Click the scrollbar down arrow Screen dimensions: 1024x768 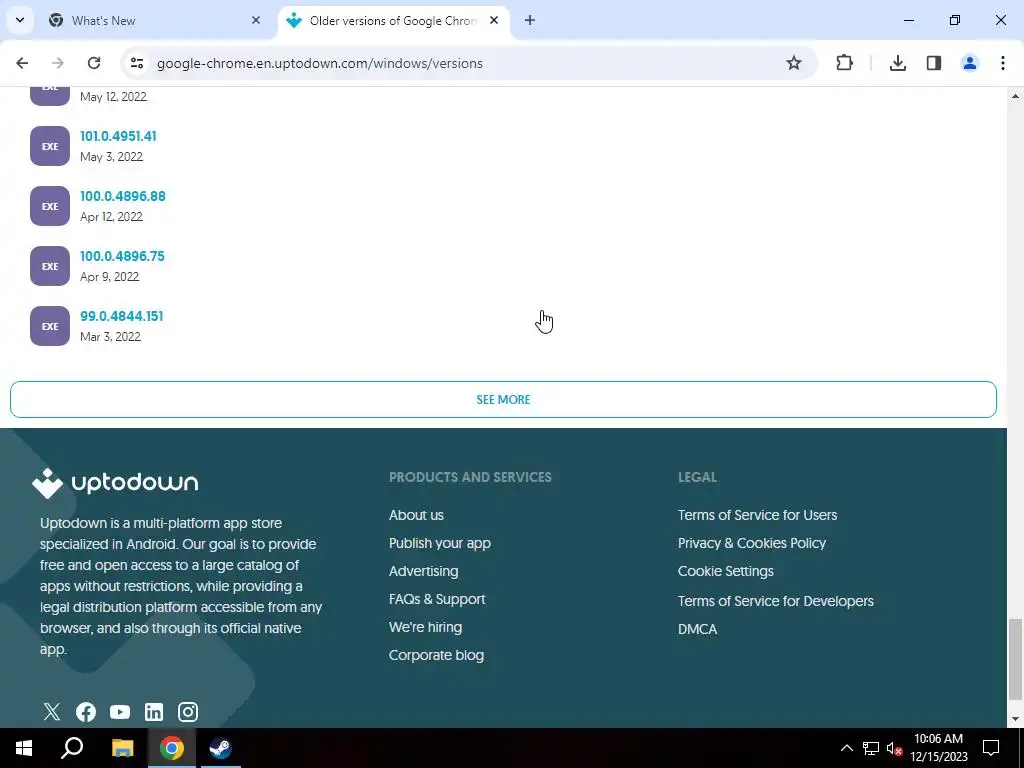1015,719
